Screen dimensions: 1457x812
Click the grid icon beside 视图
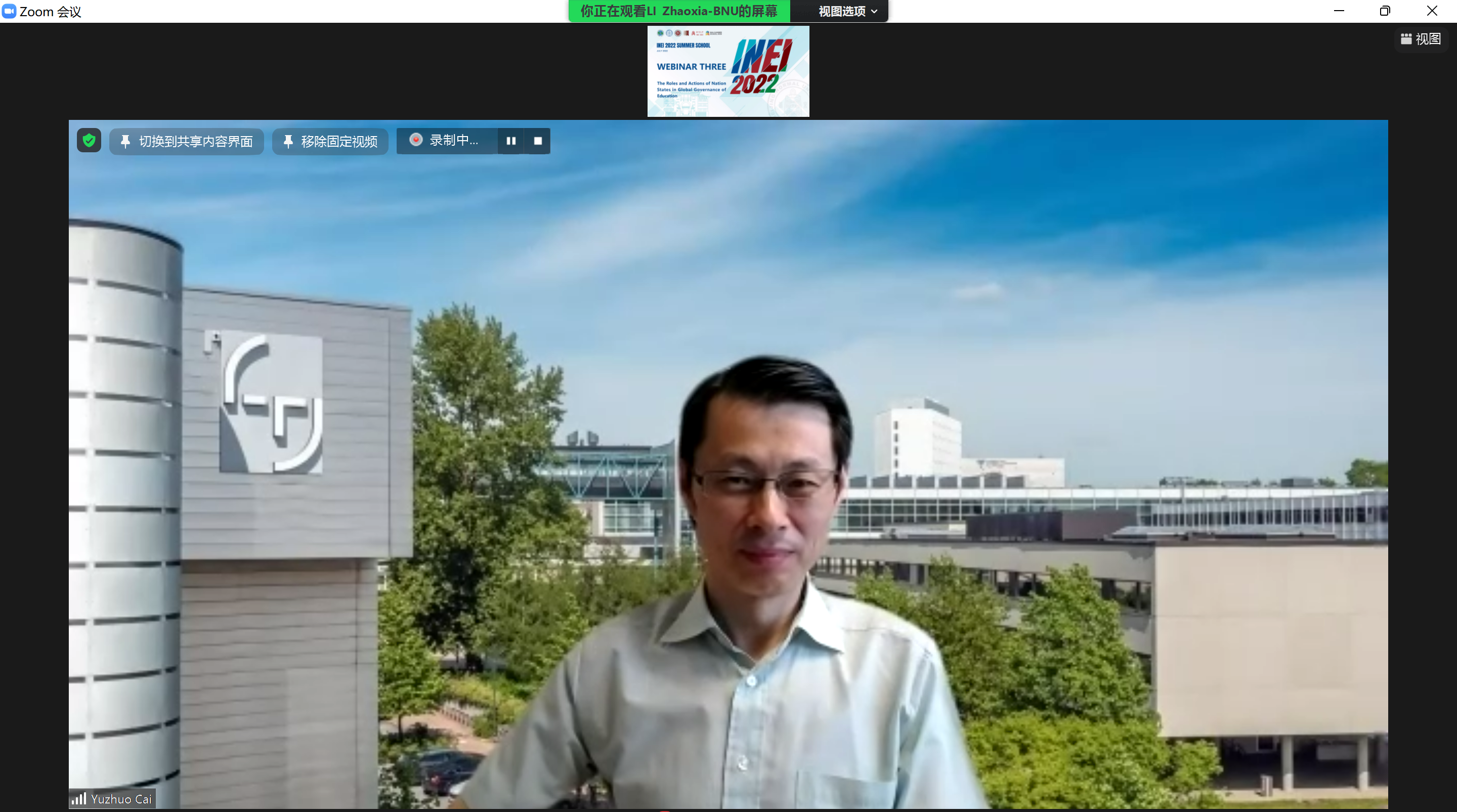(x=1406, y=38)
